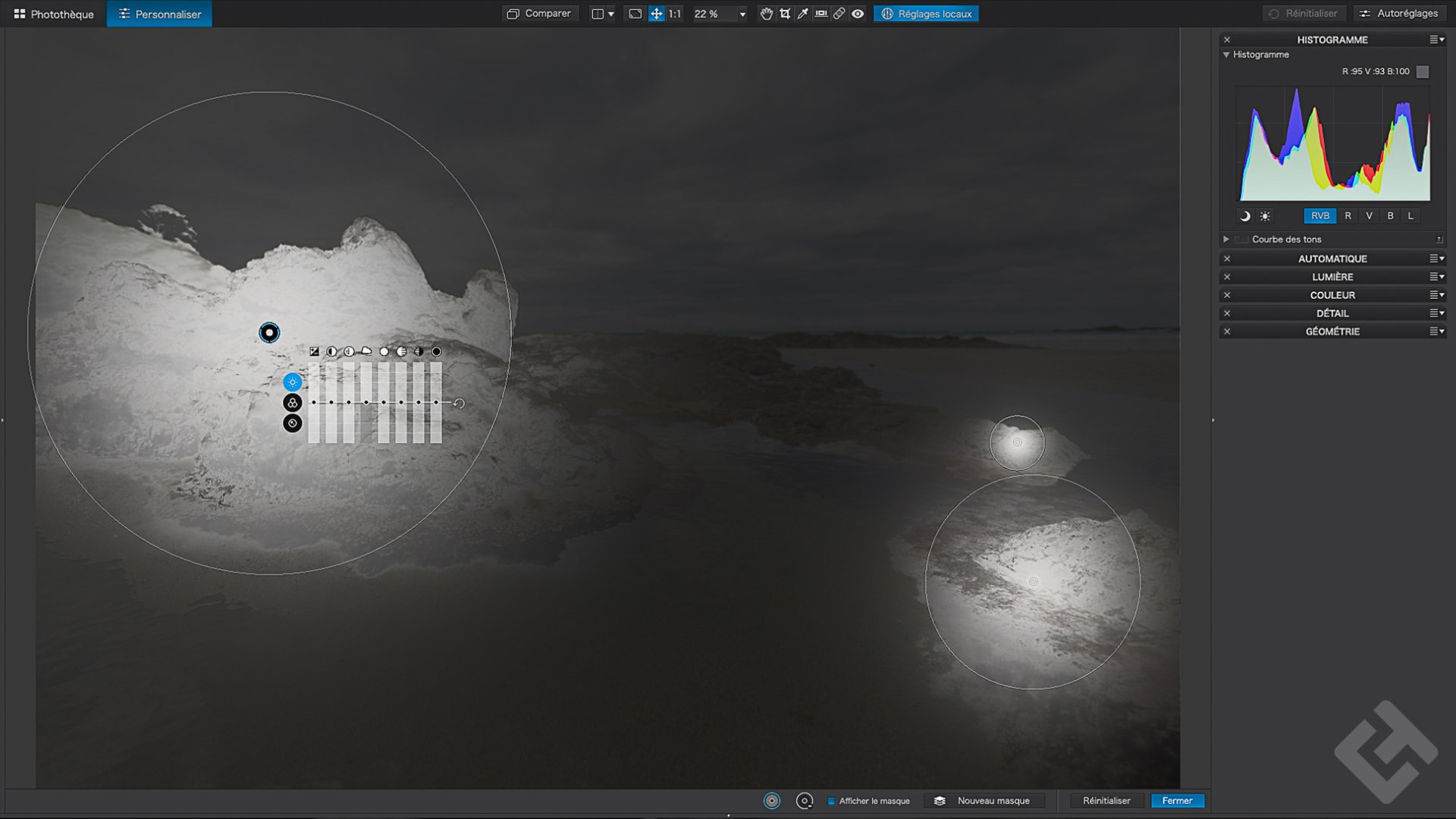The height and width of the screenshot is (819, 1456).
Task: Choose the Repair bandage tool
Action: pos(839,14)
